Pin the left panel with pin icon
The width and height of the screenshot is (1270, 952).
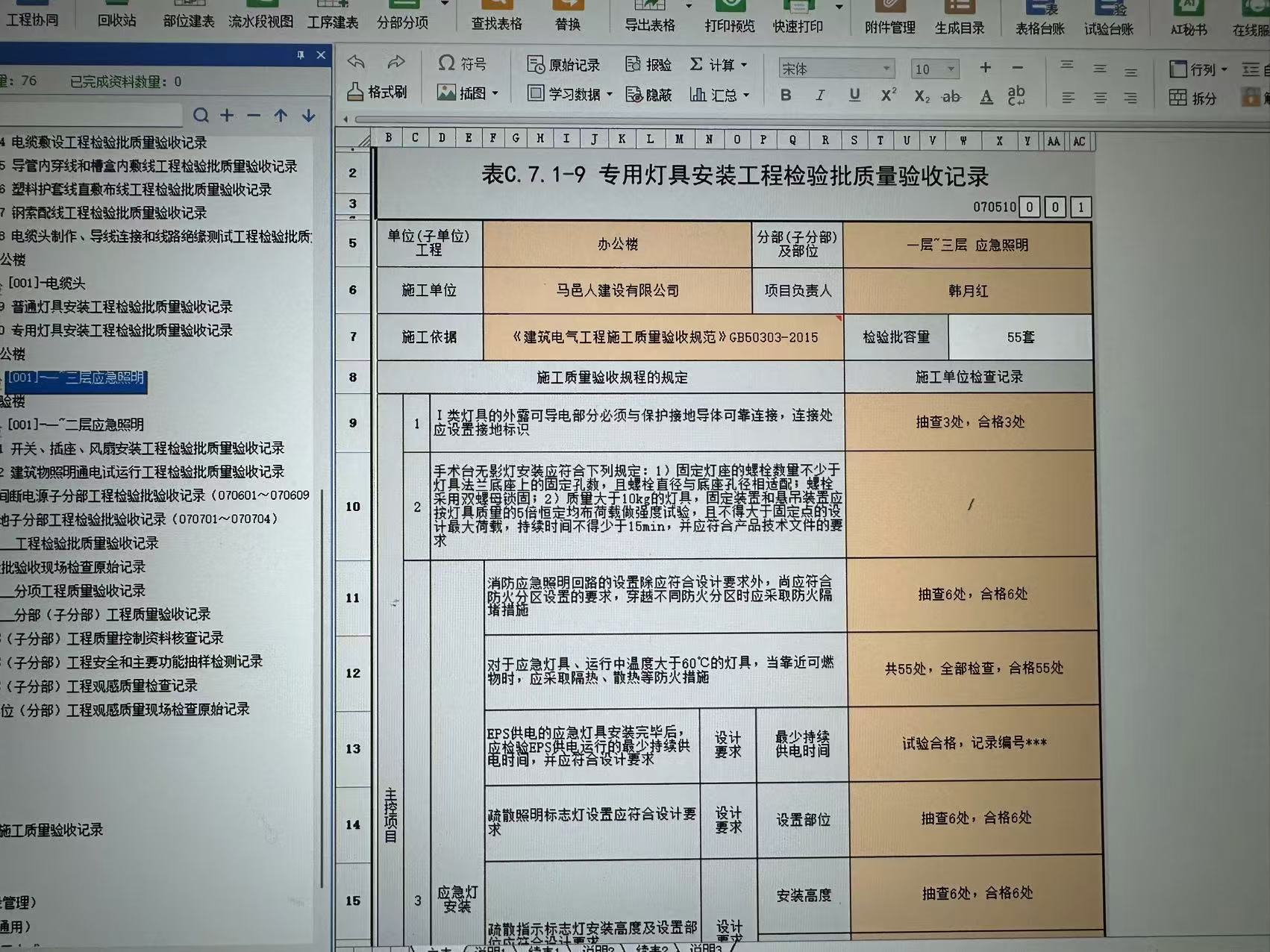(x=301, y=54)
